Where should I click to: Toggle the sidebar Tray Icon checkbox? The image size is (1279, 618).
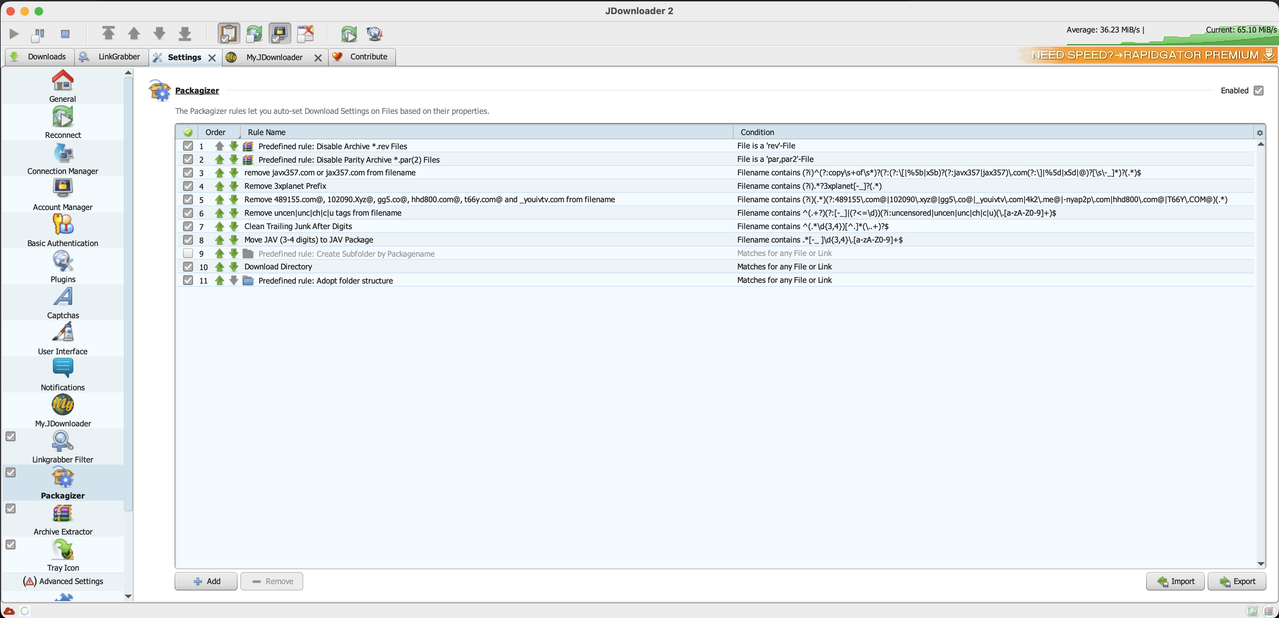(x=11, y=544)
